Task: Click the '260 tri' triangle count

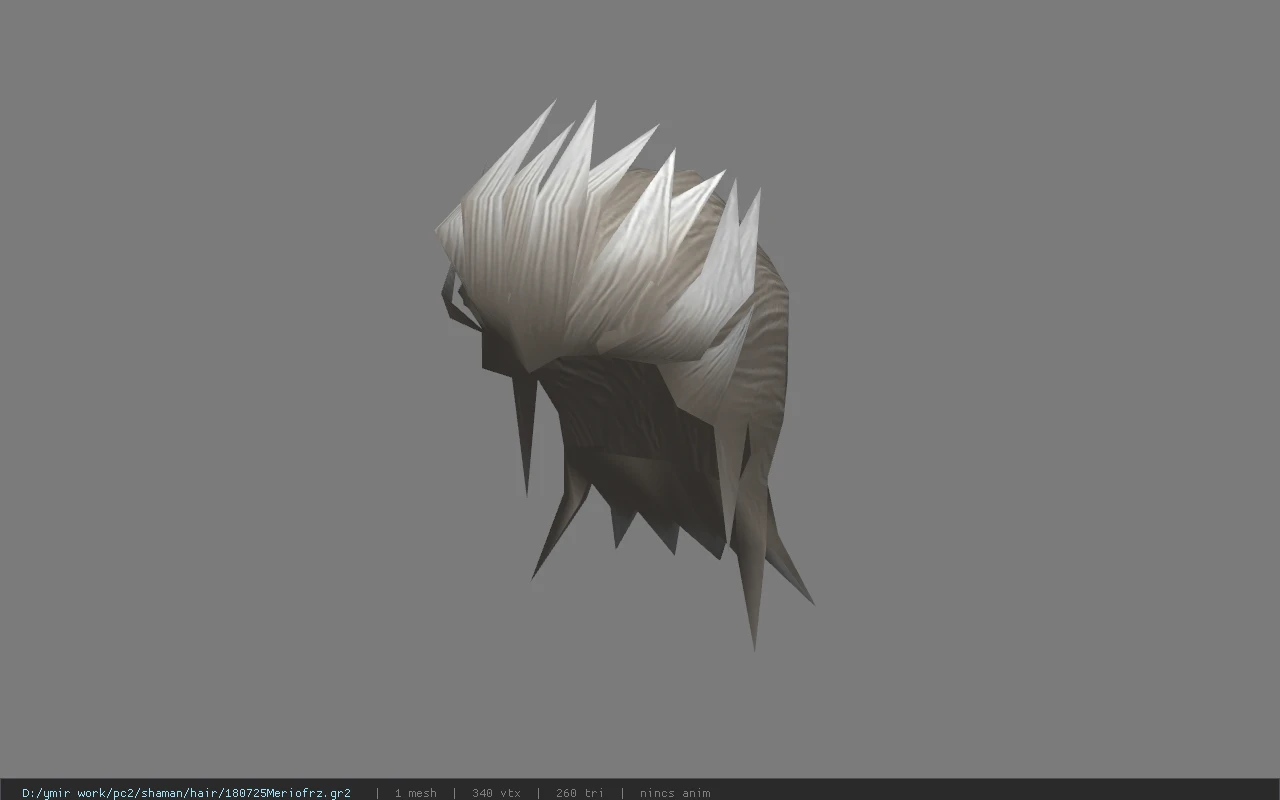Action: [579, 793]
